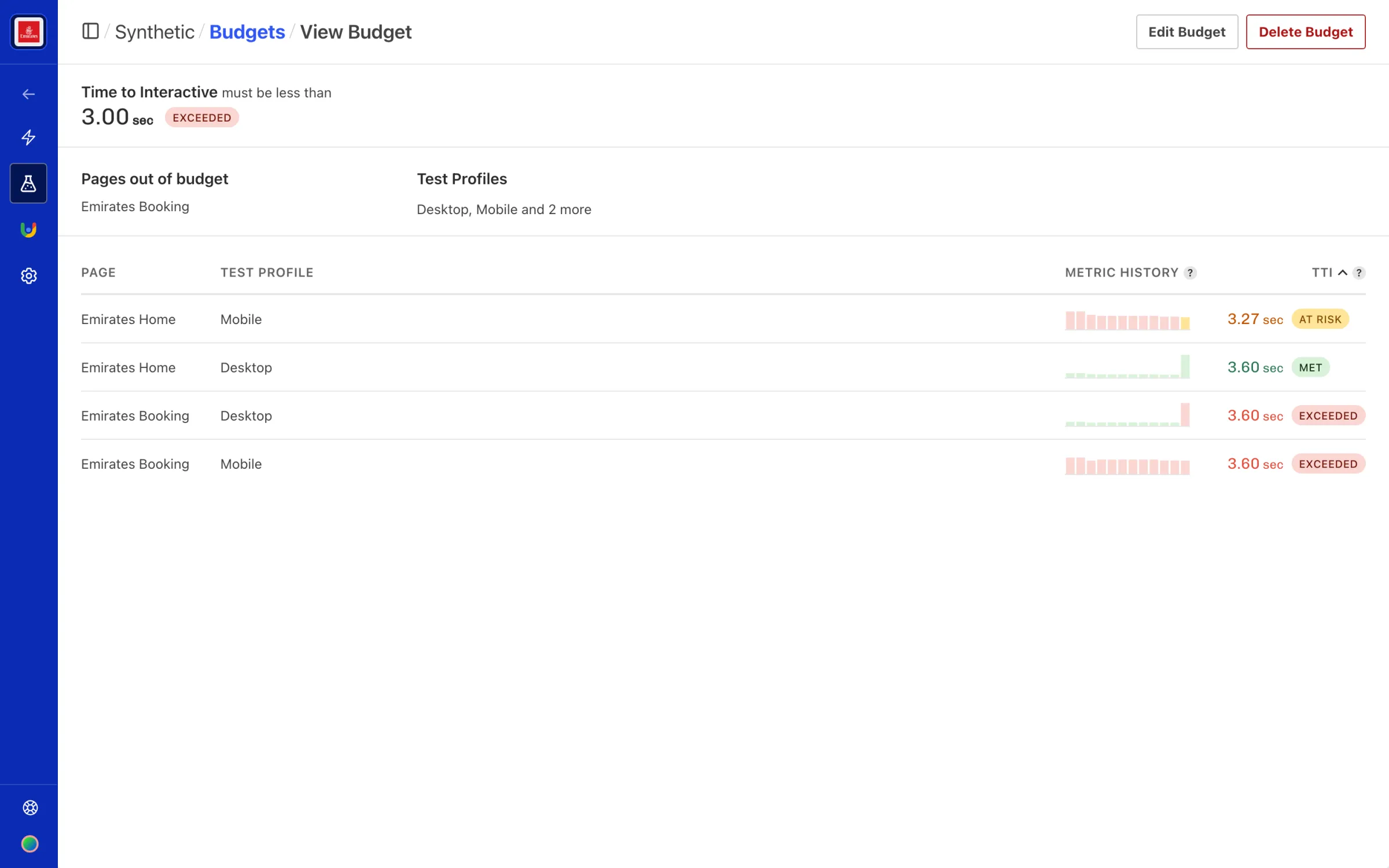Click Mobile profile in Emirates Home row
The height and width of the screenshot is (868, 1389).
click(x=241, y=319)
